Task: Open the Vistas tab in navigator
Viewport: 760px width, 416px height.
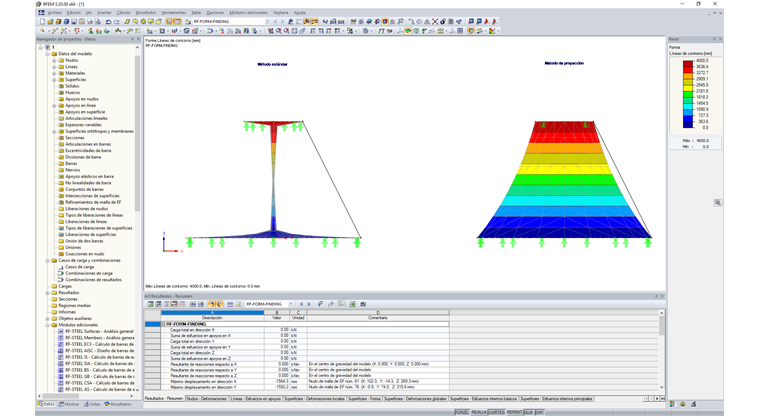Action: click(x=92, y=404)
